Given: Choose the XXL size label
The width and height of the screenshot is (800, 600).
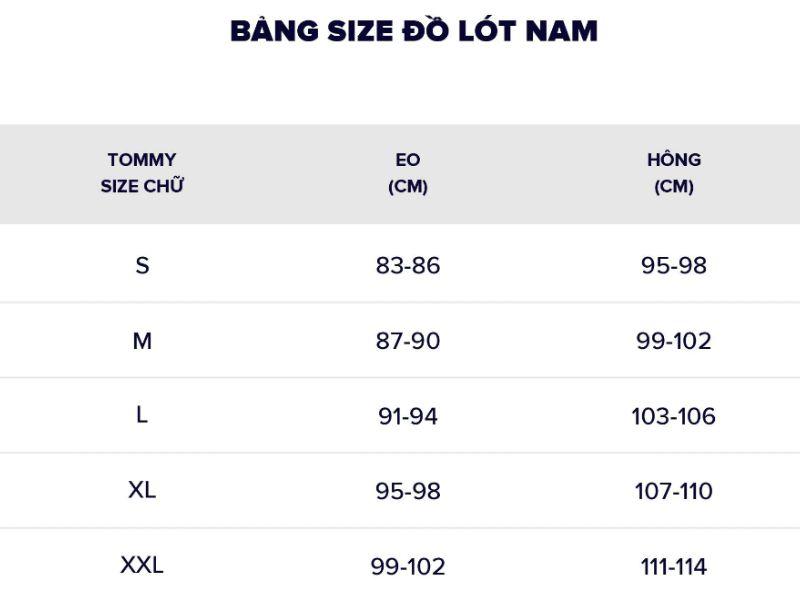Looking at the screenshot, I should pos(142,566).
